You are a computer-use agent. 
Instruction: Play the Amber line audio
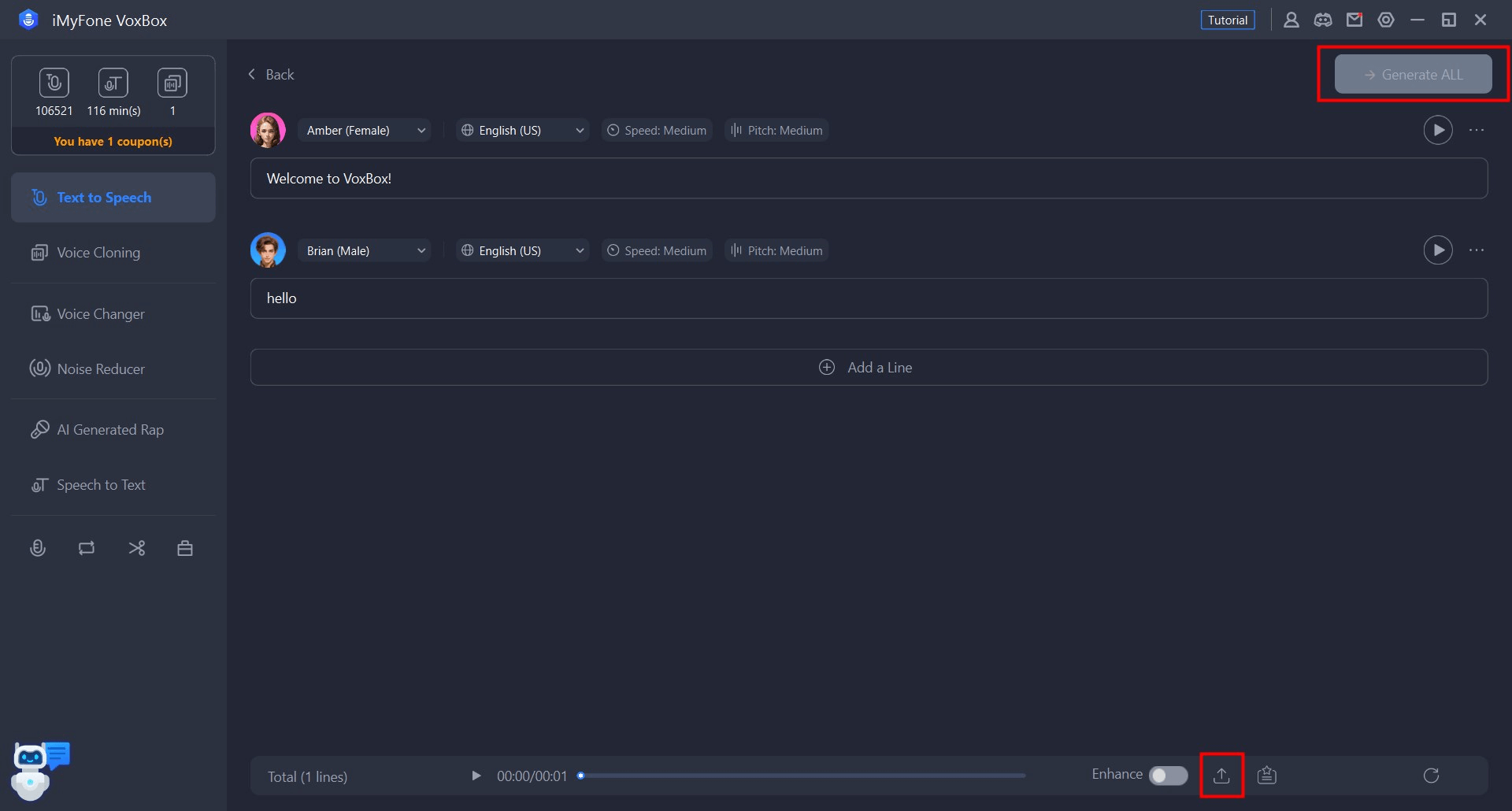tap(1438, 130)
